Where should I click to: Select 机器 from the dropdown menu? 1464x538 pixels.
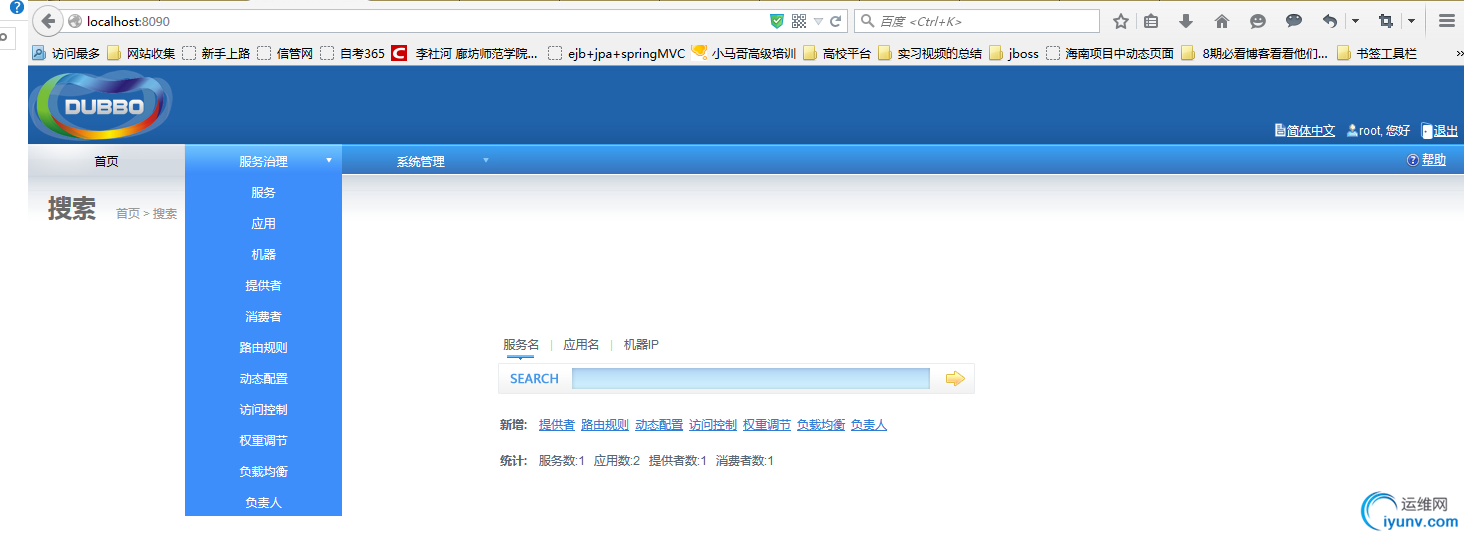click(263, 254)
